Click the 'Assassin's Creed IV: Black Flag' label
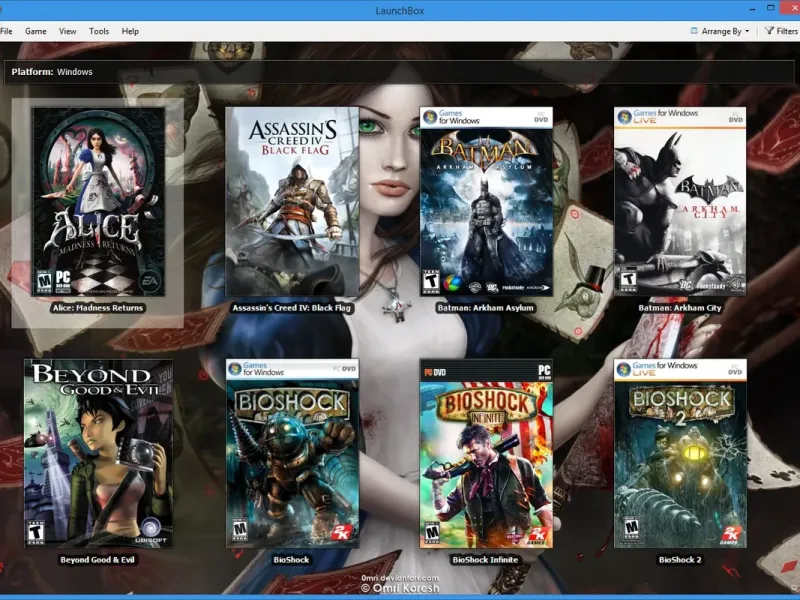Viewport: 800px width, 600px height. click(x=292, y=308)
